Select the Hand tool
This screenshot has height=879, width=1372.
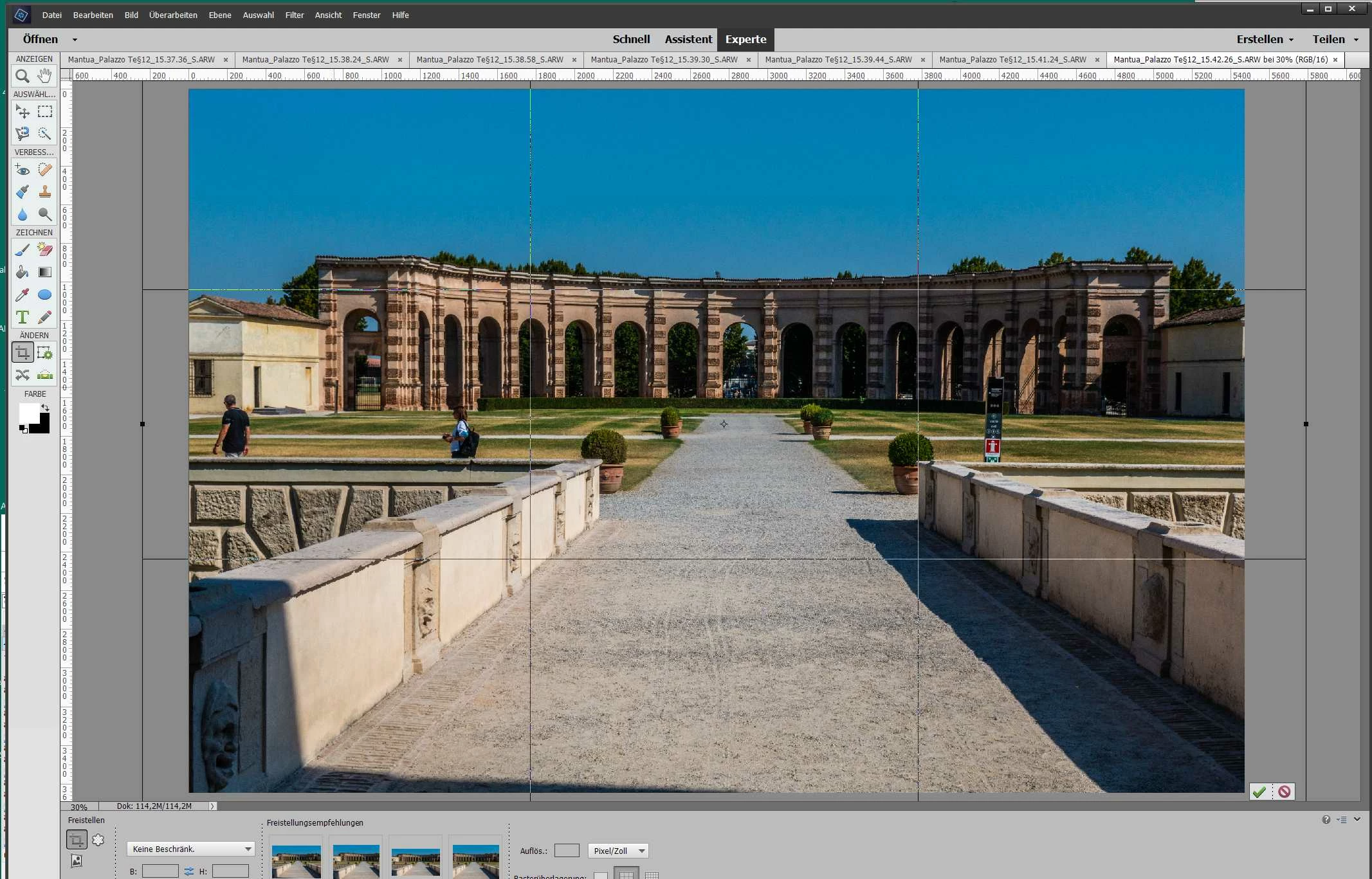44,77
